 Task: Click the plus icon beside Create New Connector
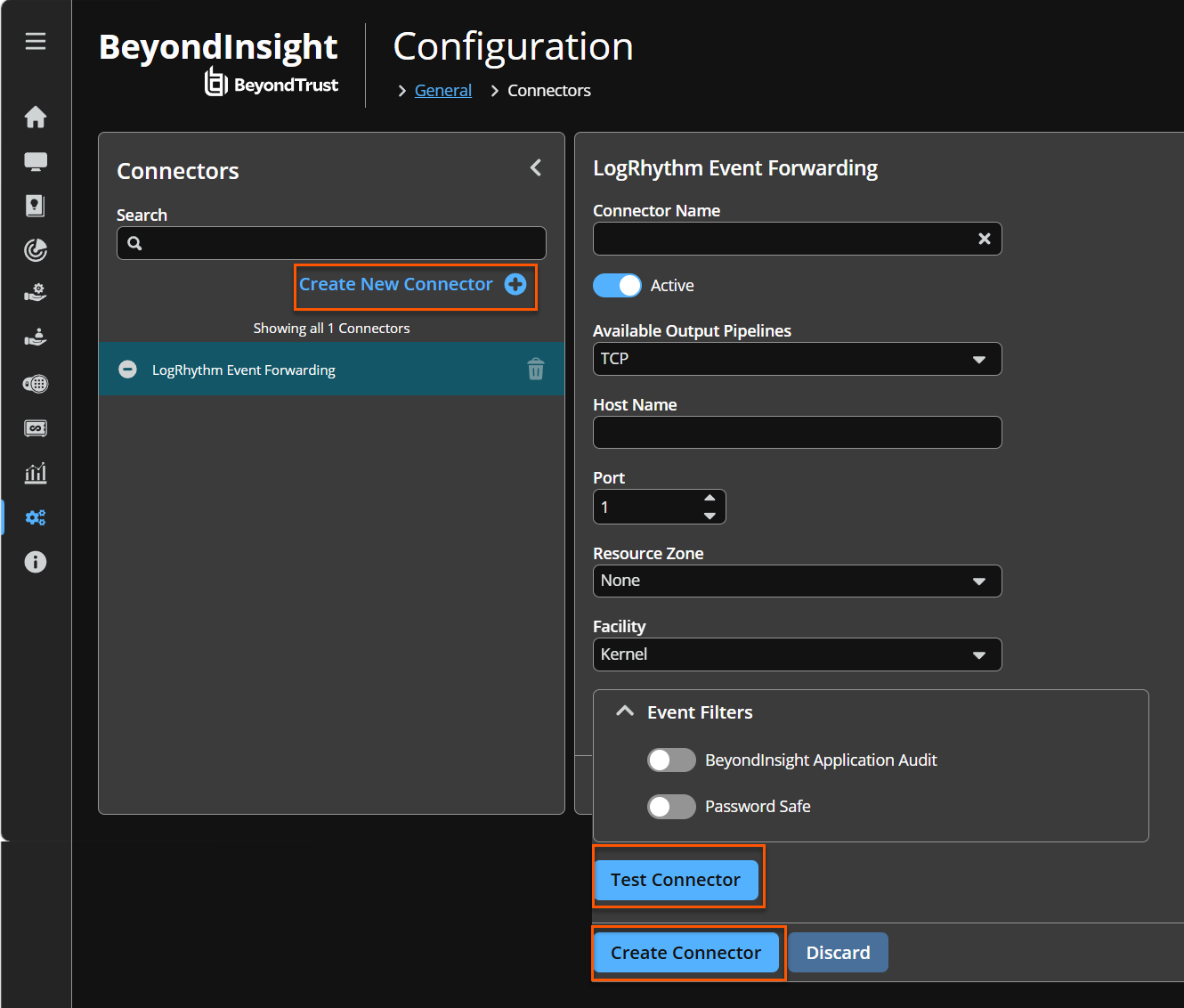(515, 284)
